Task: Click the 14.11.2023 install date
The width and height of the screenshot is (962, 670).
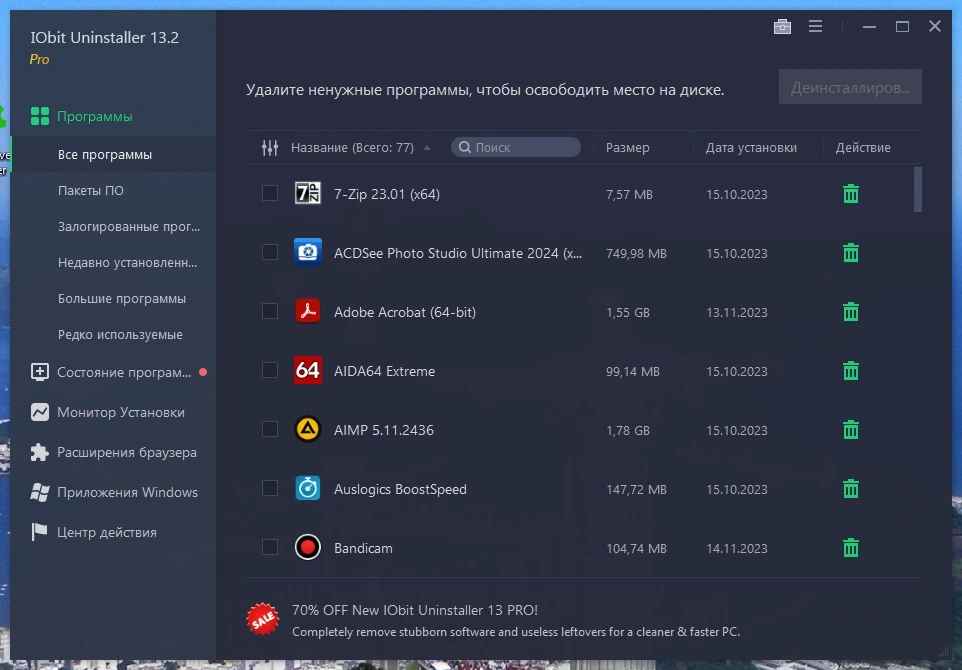Action: click(736, 548)
